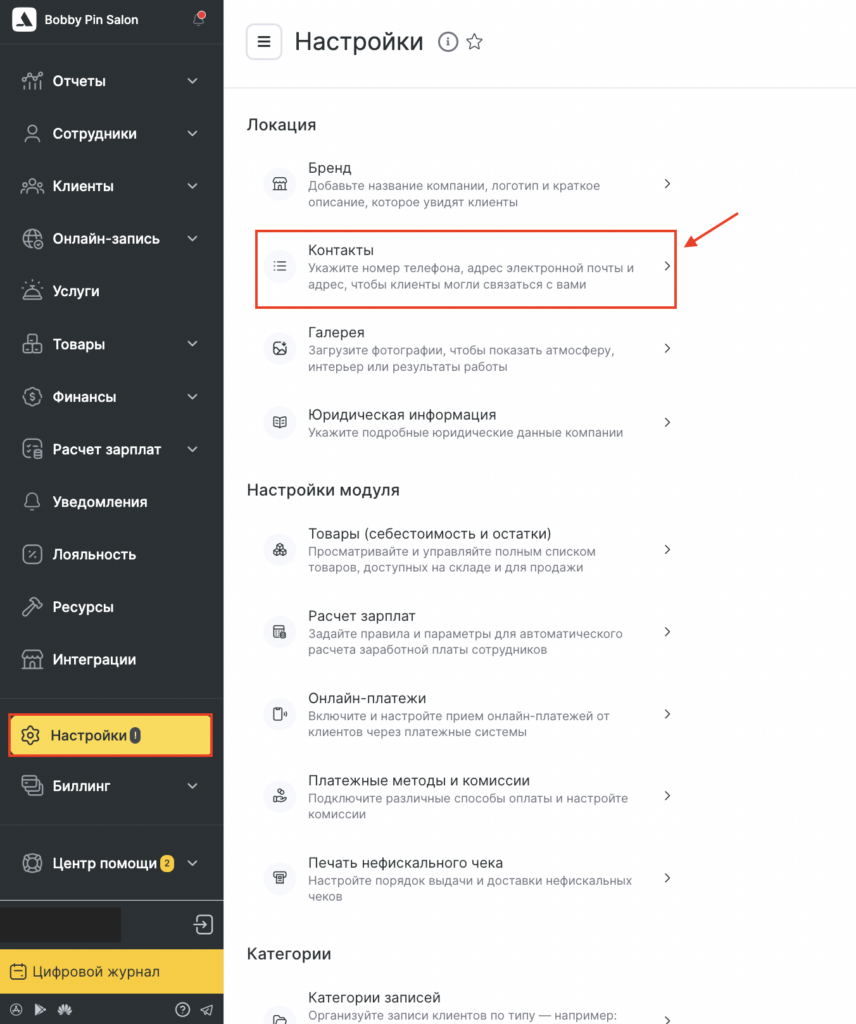The width and height of the screenshot is (856, 1024).
Task: Open Юридическая информация settings
Action: point(466,423)
